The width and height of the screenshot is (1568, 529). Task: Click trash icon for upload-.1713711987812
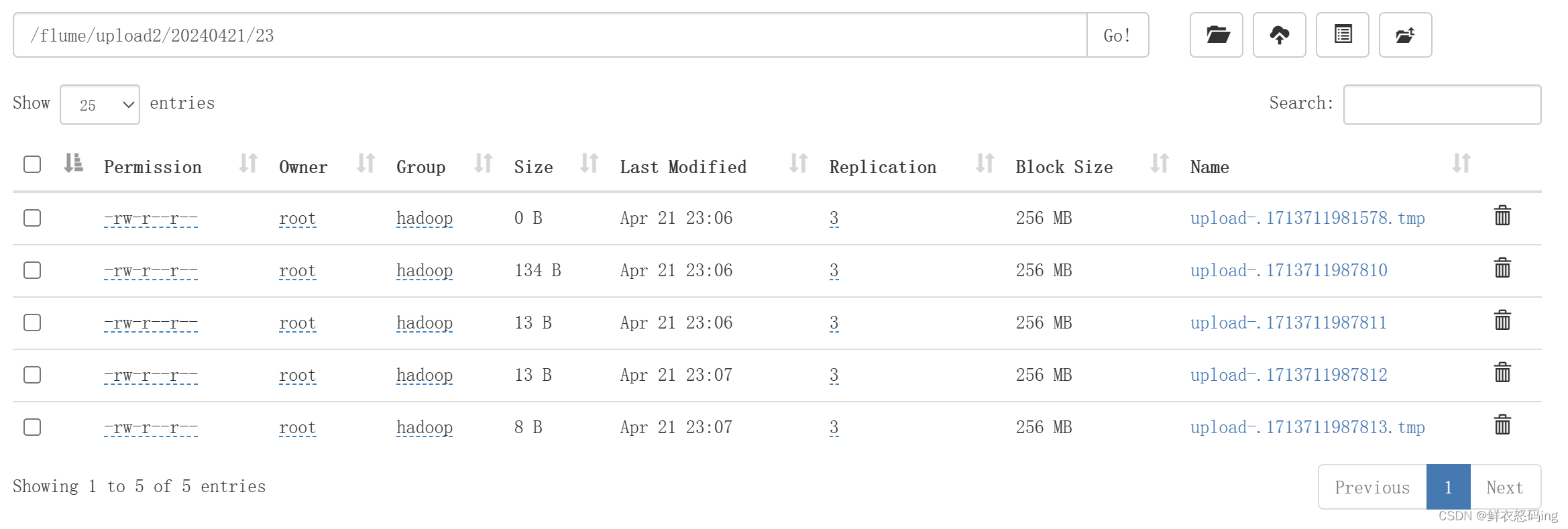tap(1502, 373)
